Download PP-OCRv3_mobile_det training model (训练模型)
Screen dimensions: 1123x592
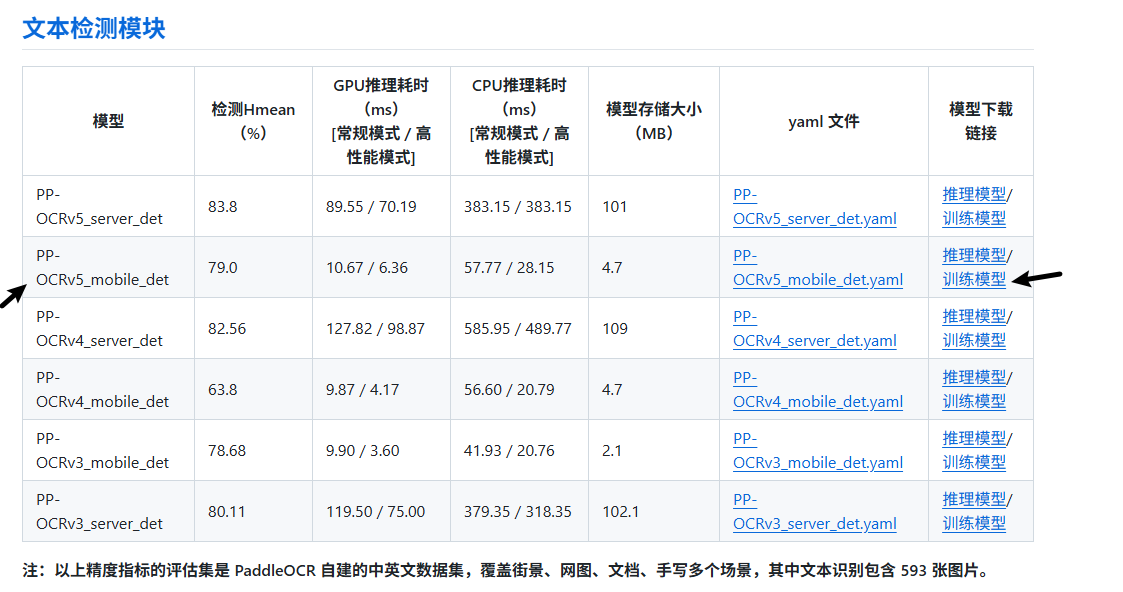click(x=973, y=462)
